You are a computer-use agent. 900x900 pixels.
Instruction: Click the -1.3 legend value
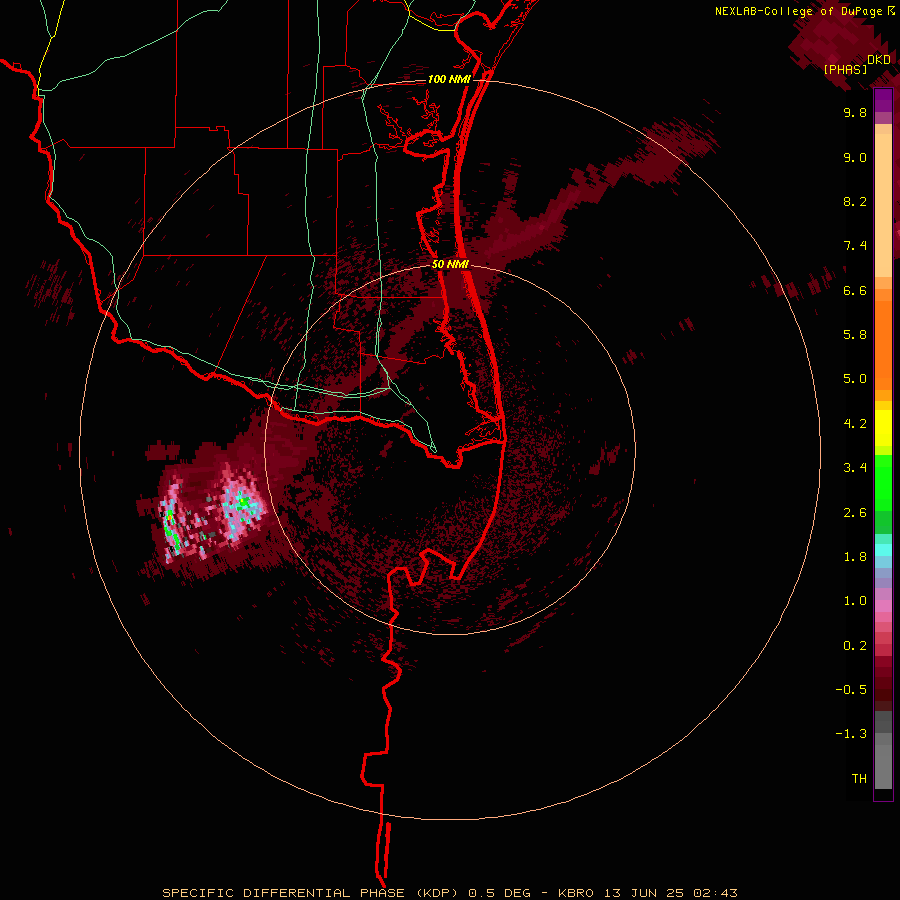point(851,734)
